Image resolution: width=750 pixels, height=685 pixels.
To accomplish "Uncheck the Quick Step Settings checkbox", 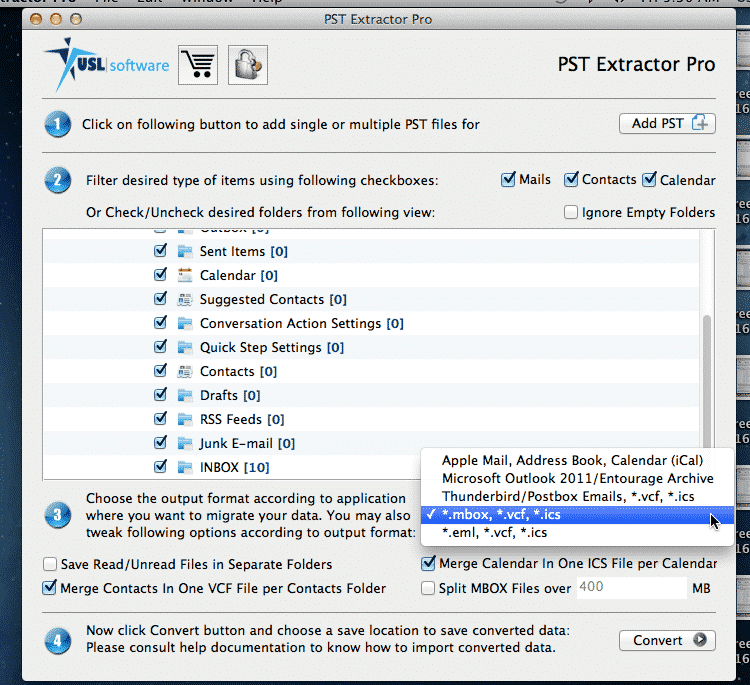I will click(161, 346).
